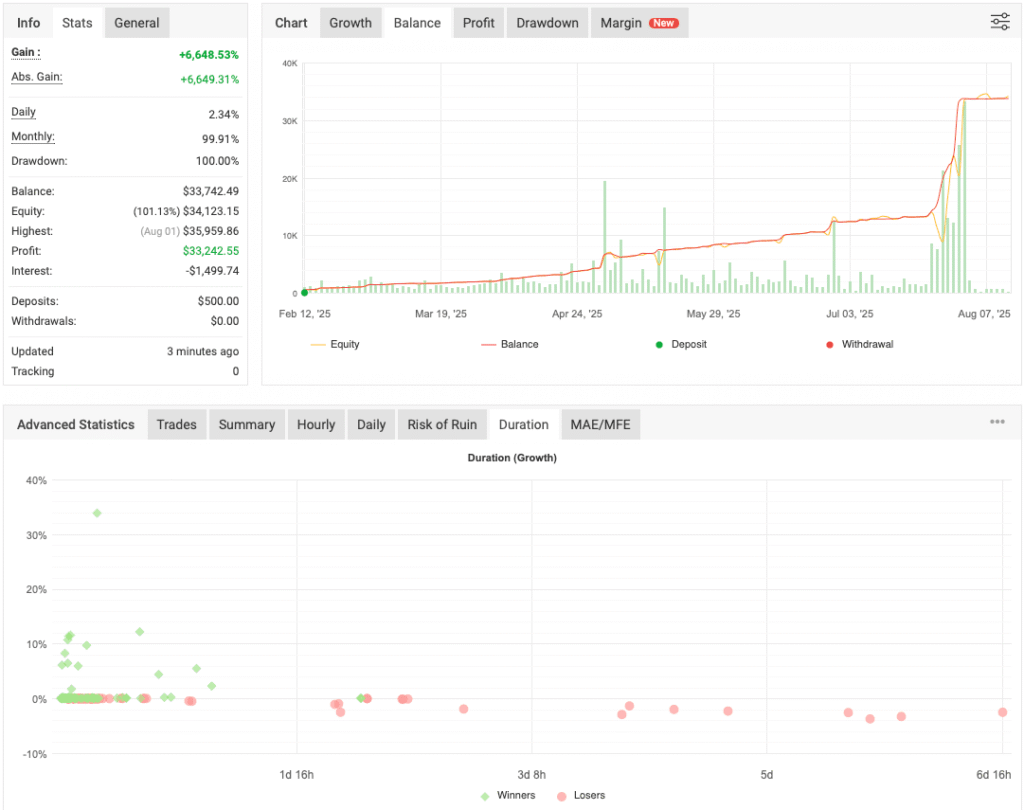This screenshot has width=1024, height=810.
Task: Show the Risk of Ruin tab
Action: coord(442,424)
